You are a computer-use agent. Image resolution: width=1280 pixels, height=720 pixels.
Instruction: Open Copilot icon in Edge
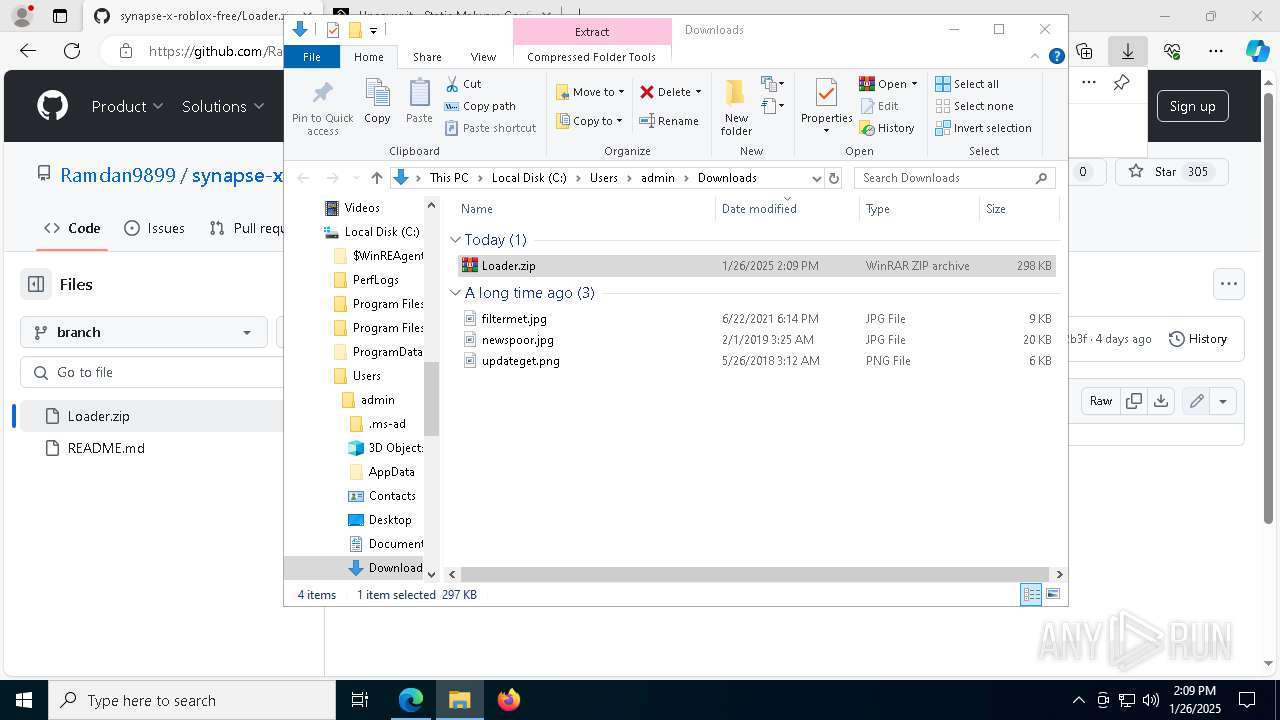(1257, 51)
